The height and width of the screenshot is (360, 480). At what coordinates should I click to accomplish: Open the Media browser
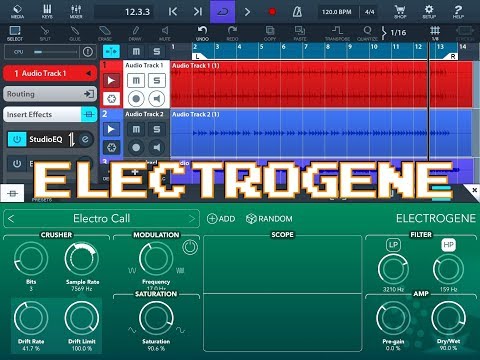(17, 12)
